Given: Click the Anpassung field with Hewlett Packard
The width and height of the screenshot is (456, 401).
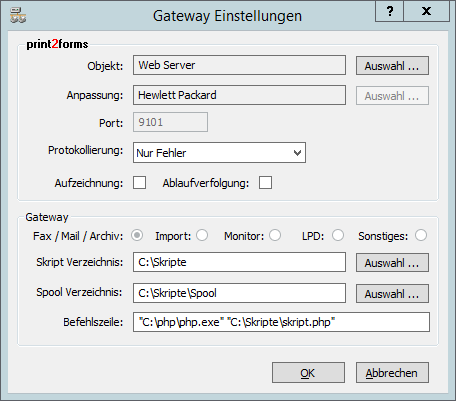Looking at the screenshot, I should (x=239, y=95).
